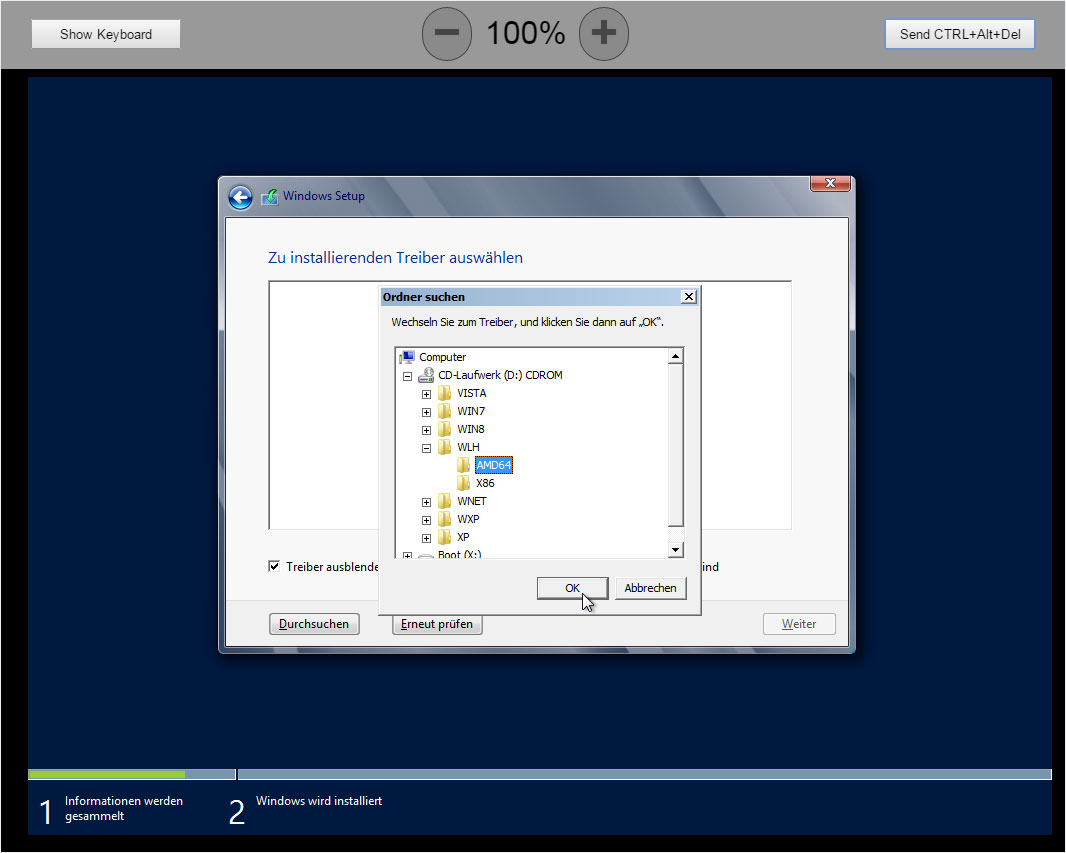Select the WNET folder icon
1066x853 pixels.
445,501
